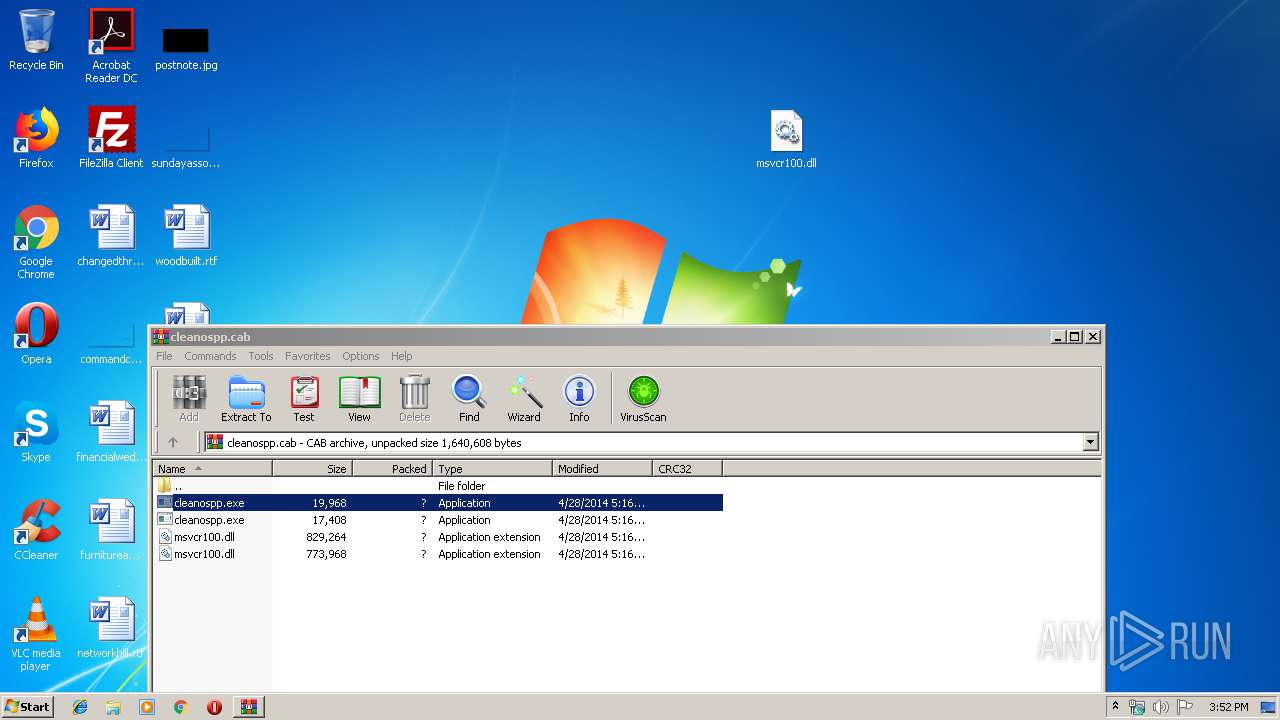1280x720 pixels.
Task: Open Internet Explorer from the taskbar
Action: [80, 707]
